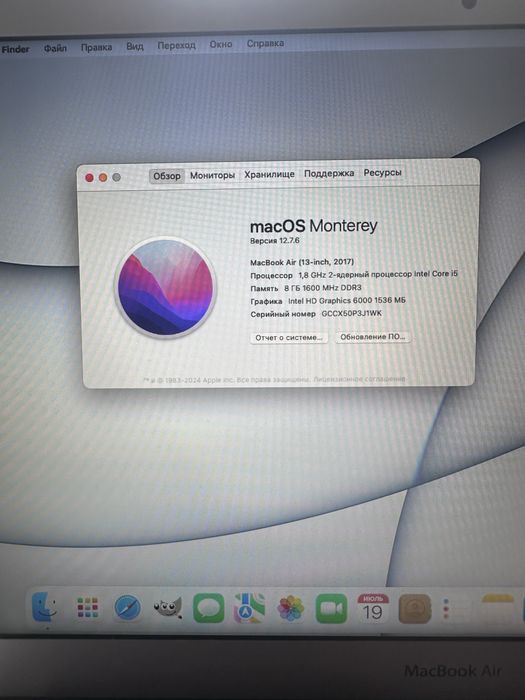This screenshot has width=525, height=700.
Task: Click the Intel HD Graphics 6000 value
Action: click(x=347, y=300)
